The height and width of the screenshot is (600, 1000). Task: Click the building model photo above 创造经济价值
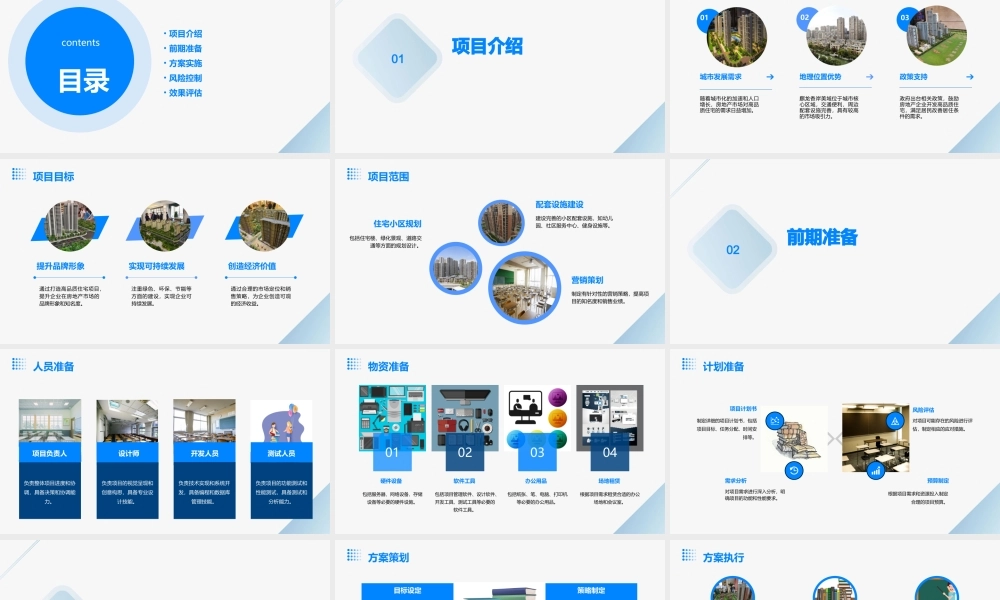pos(264,226)
